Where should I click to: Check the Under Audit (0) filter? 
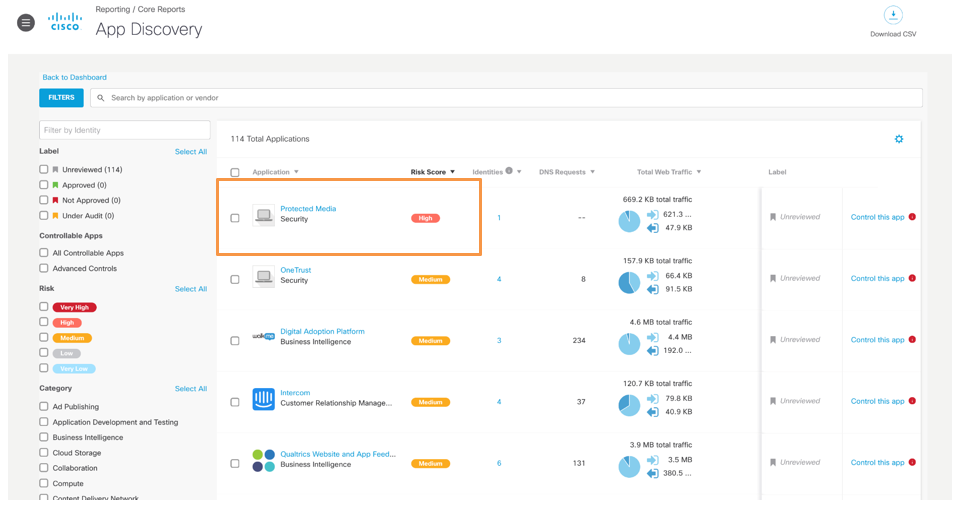point(44,216)
